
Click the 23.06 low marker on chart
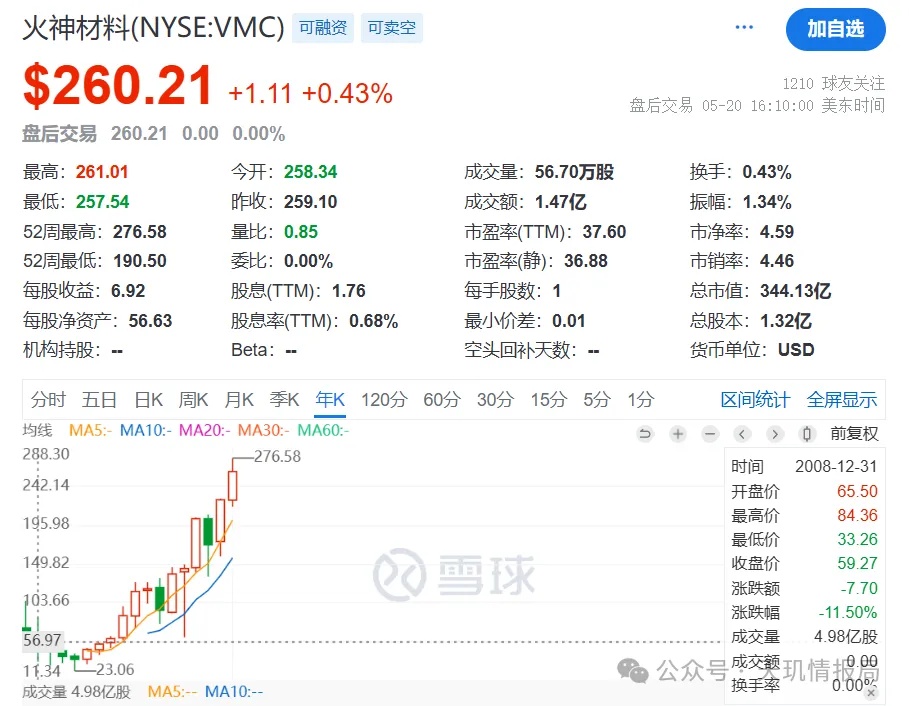(x=115, y=670)
